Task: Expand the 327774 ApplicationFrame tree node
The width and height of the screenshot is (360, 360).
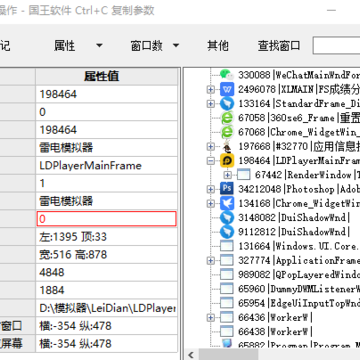Action: (x=210, y=261)
